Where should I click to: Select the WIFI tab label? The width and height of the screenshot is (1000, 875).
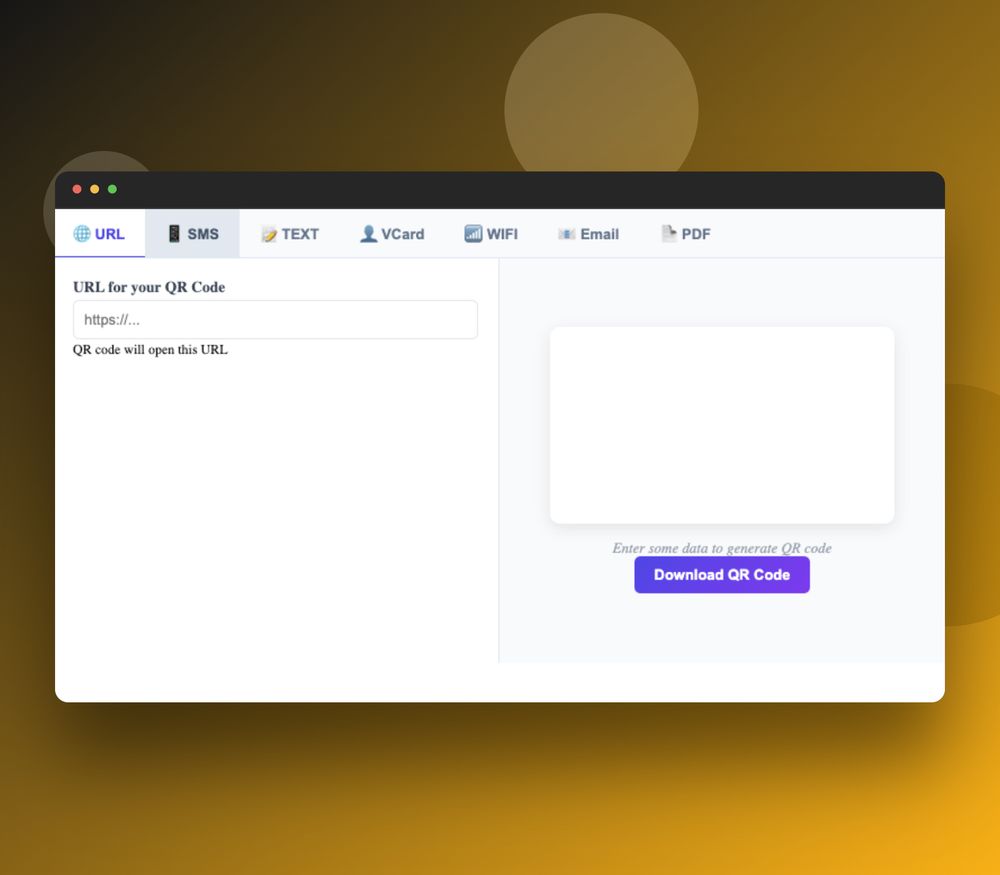click(x=502, y=234)
